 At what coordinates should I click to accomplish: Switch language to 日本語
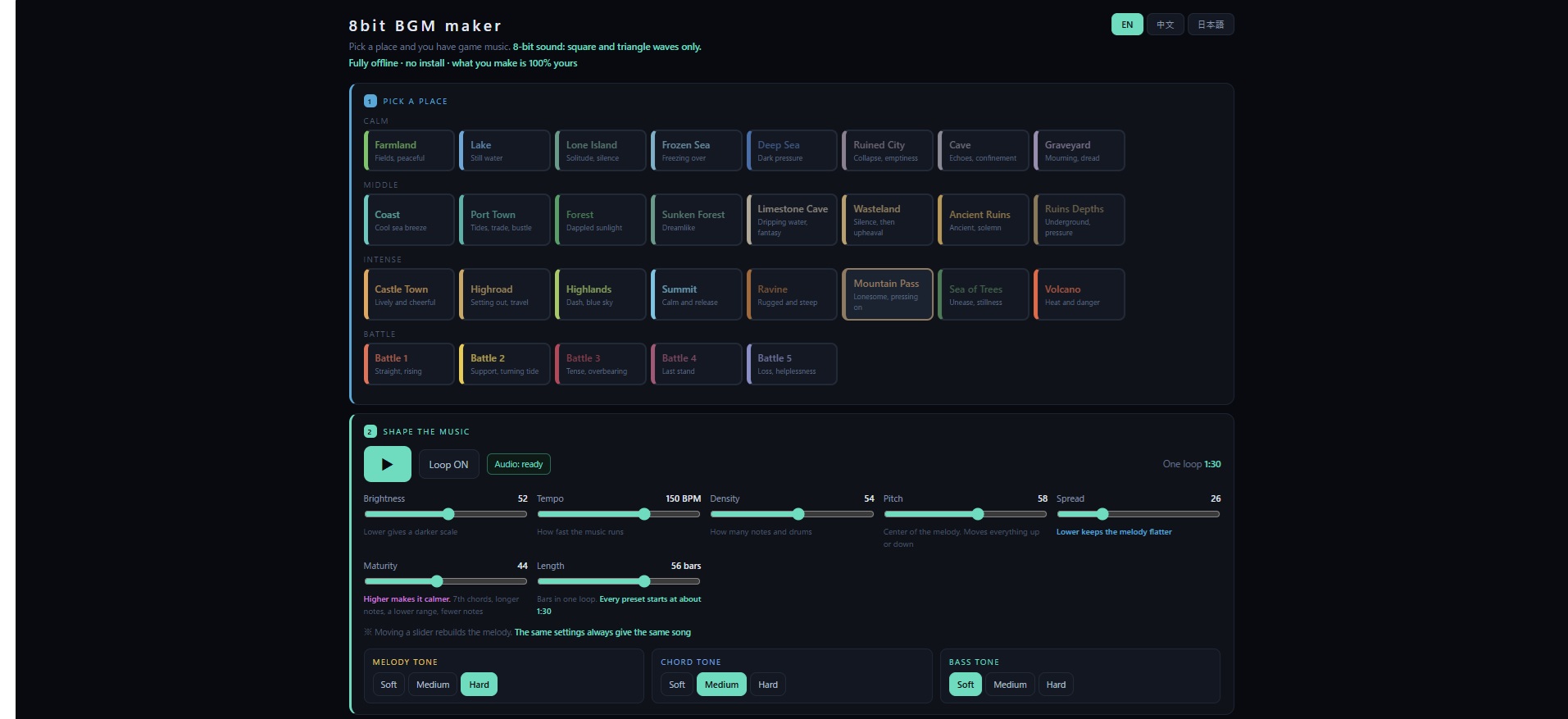pyautogui.click(x=1211, y=25)
